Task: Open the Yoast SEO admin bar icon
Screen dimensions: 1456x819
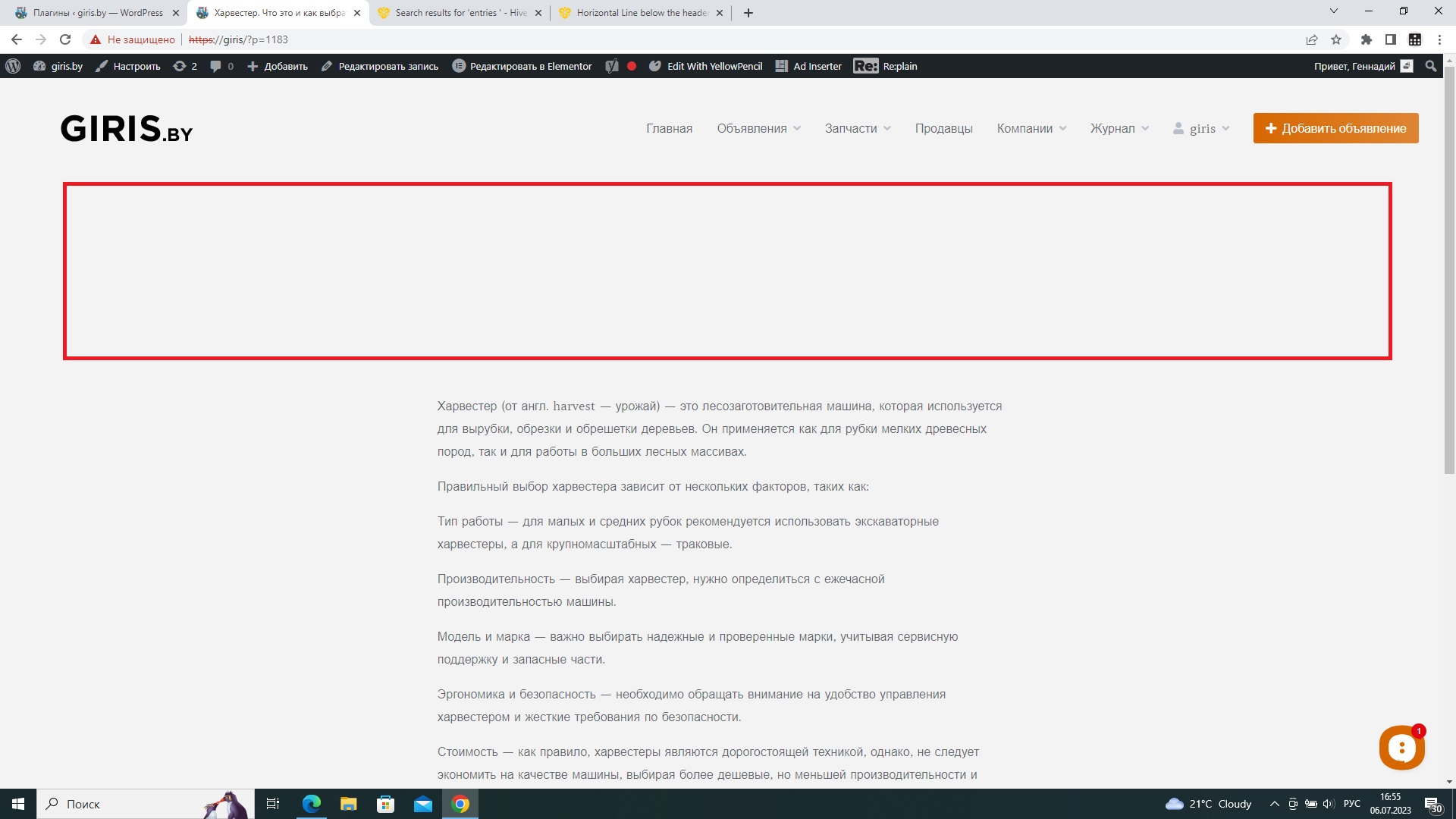Action: [x=612, y=66]
